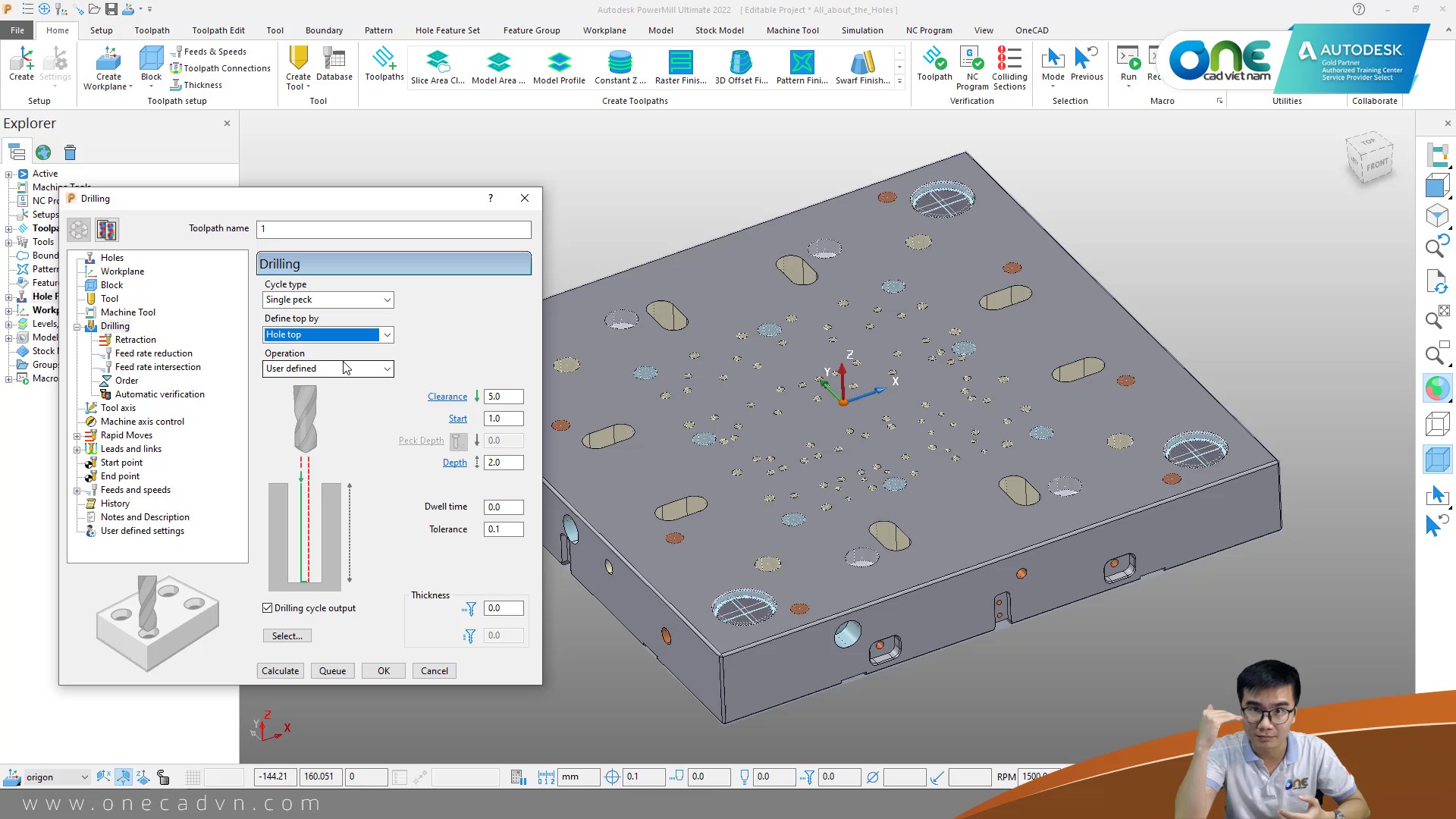The width and height of the screenshot is (1456, 819).
Task: Open the origon workplane dropdown in status bar
Action: coord(57,777)
